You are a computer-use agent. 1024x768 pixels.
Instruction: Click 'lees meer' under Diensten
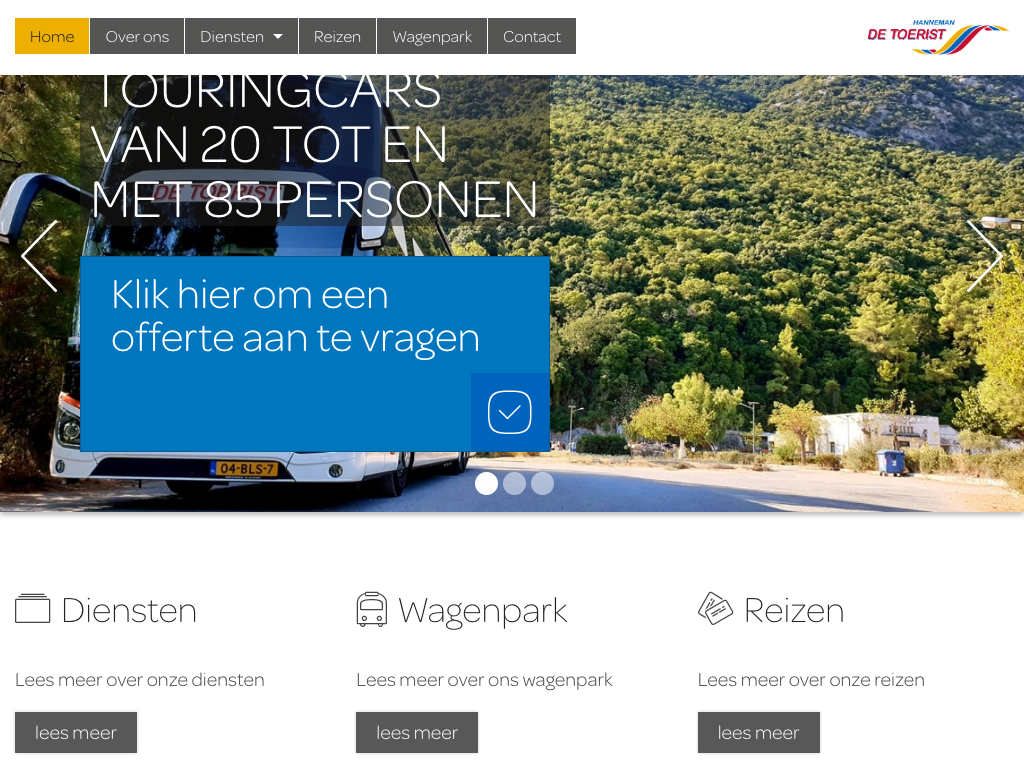(76, 733)
